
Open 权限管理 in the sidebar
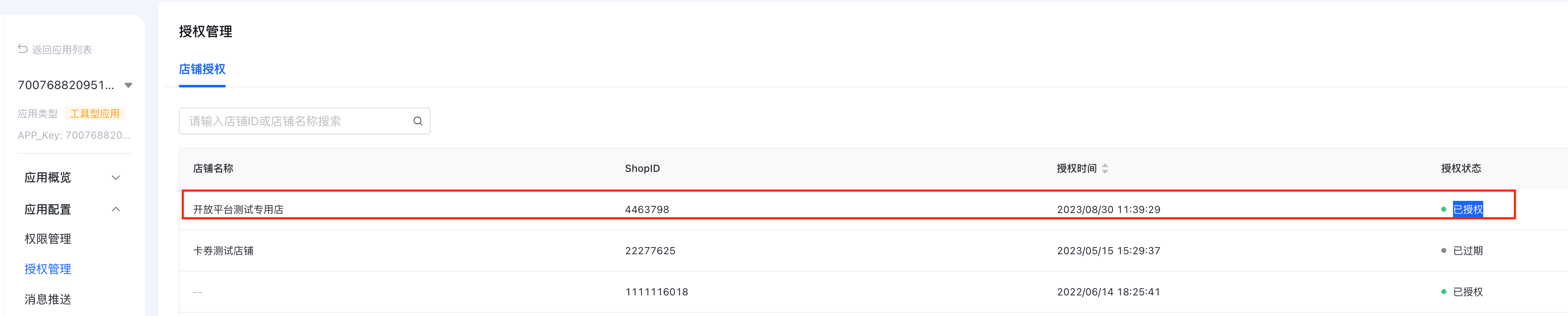click(x=47, y=239)
